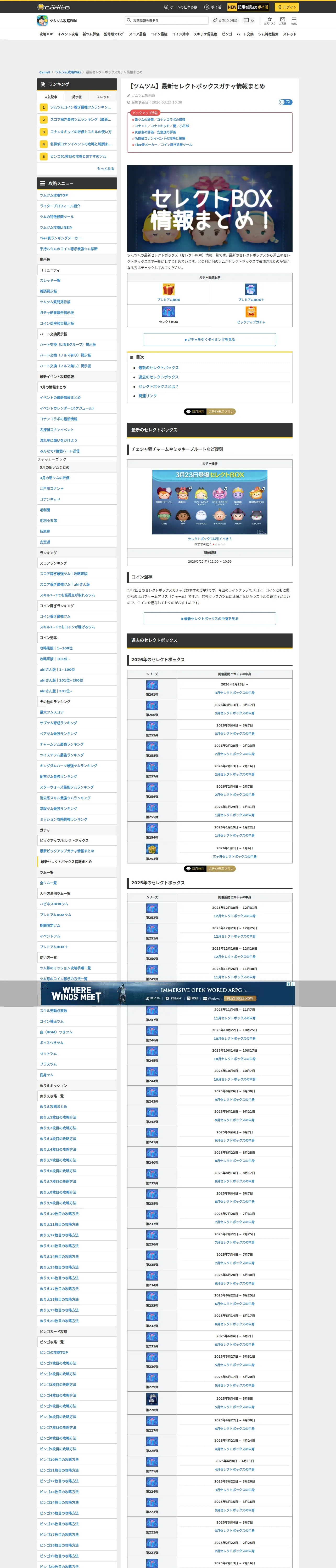Open the コイン効率 nav item
Image resolution: width=336 pixels, height=1568 pixels.
(x=181, y=34)
